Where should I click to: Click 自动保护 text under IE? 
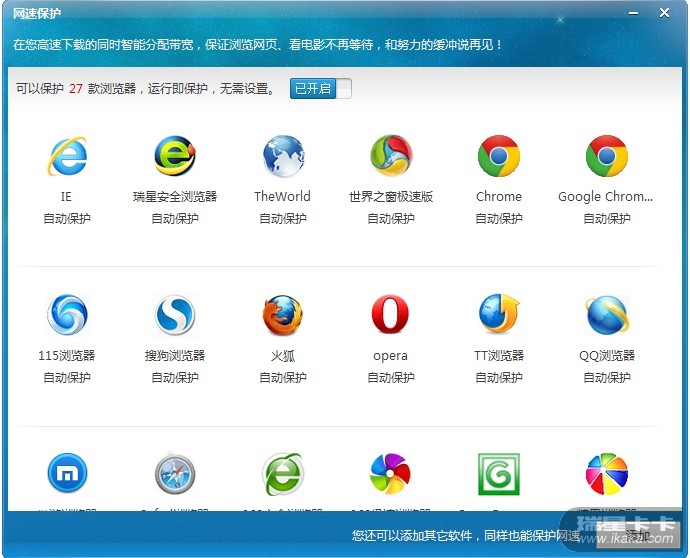[67, 218]
